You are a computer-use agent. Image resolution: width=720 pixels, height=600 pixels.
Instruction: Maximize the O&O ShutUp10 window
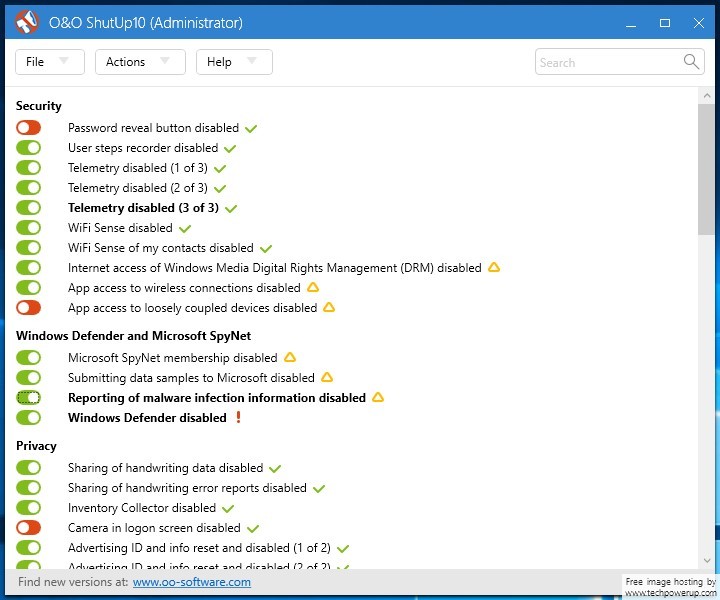(665, 23)
